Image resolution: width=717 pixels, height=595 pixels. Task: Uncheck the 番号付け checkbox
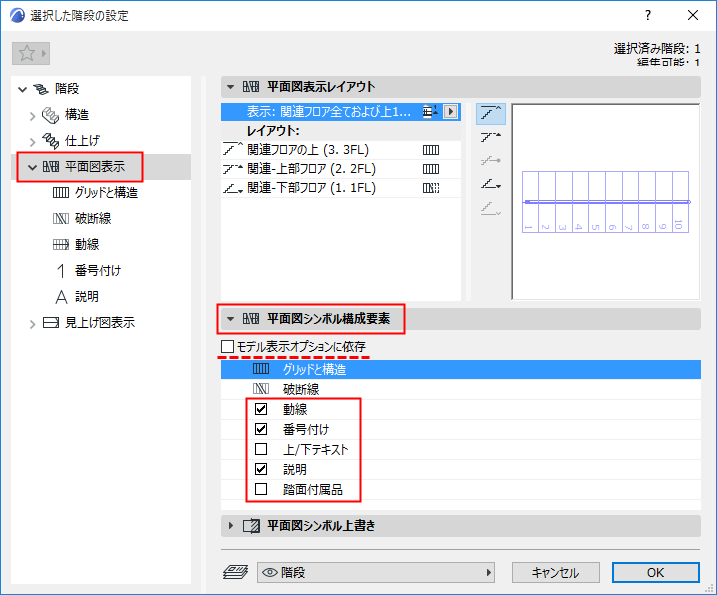click(x=261, y=429)
